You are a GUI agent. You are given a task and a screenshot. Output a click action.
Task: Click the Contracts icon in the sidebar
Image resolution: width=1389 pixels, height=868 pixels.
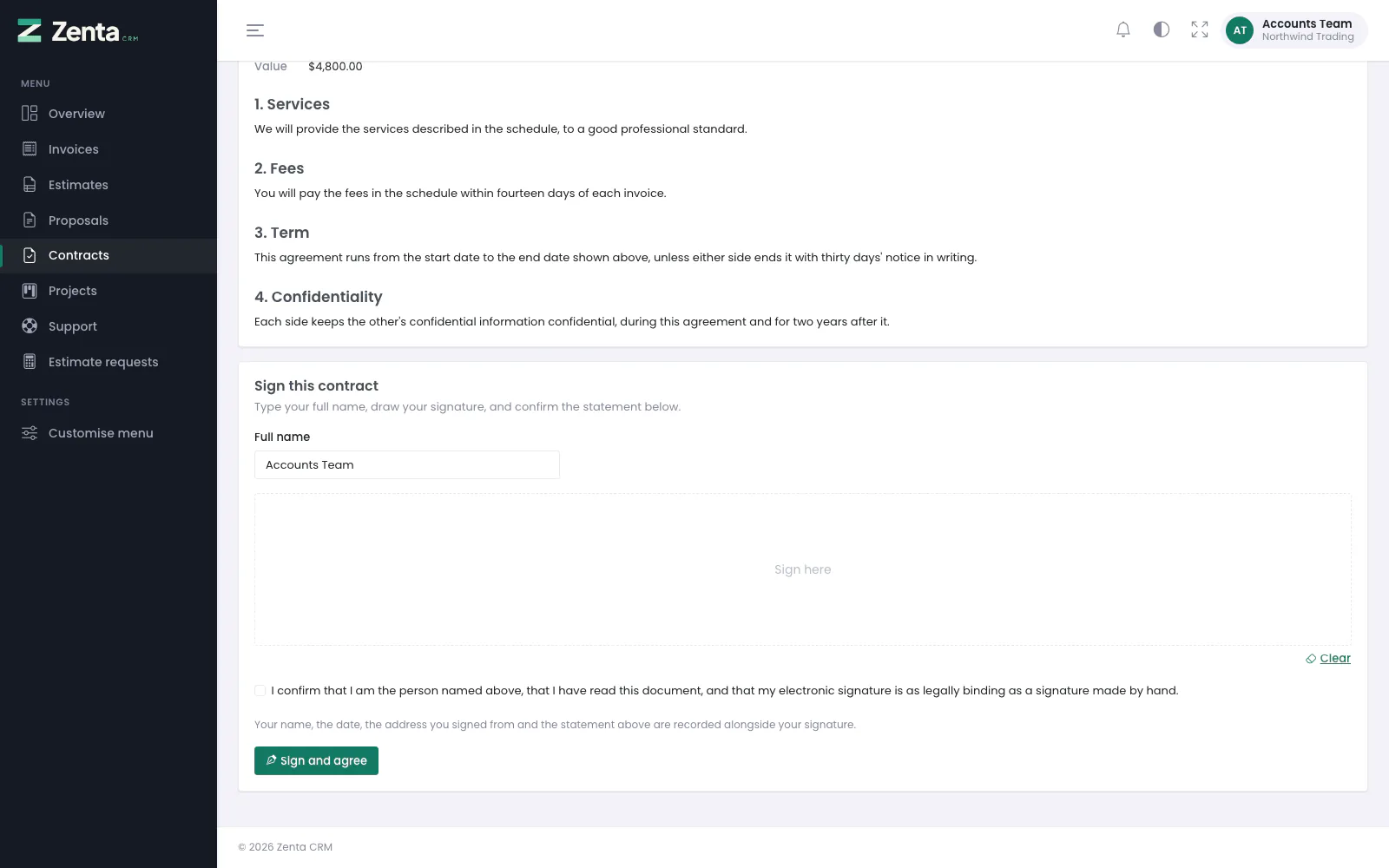(30, 255)
